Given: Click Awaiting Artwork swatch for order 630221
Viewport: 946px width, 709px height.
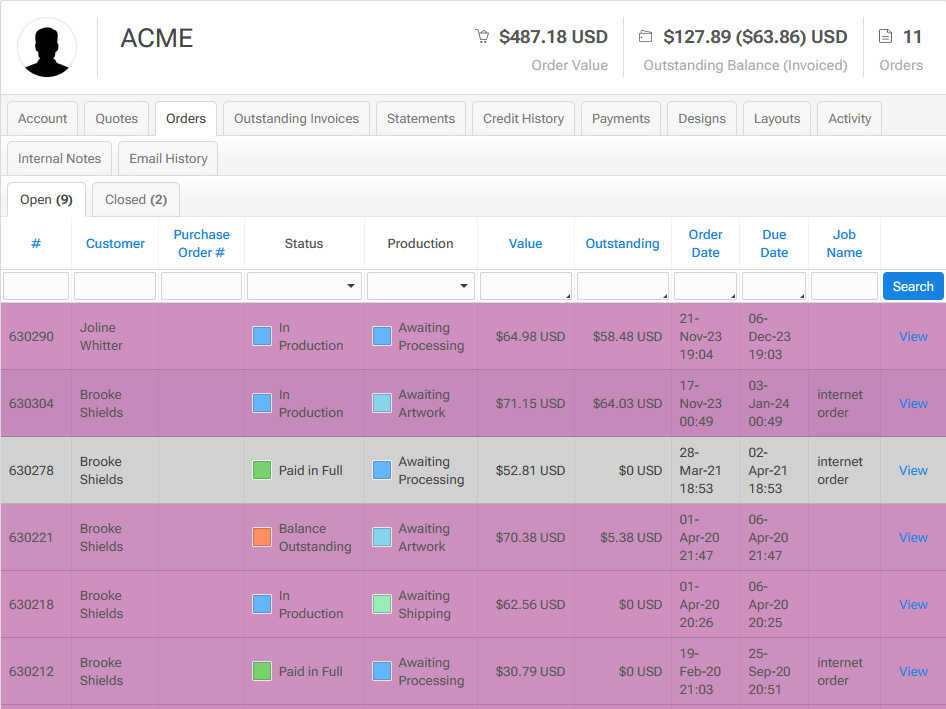Looking at the screenshot, I should (x=382, y=537).
